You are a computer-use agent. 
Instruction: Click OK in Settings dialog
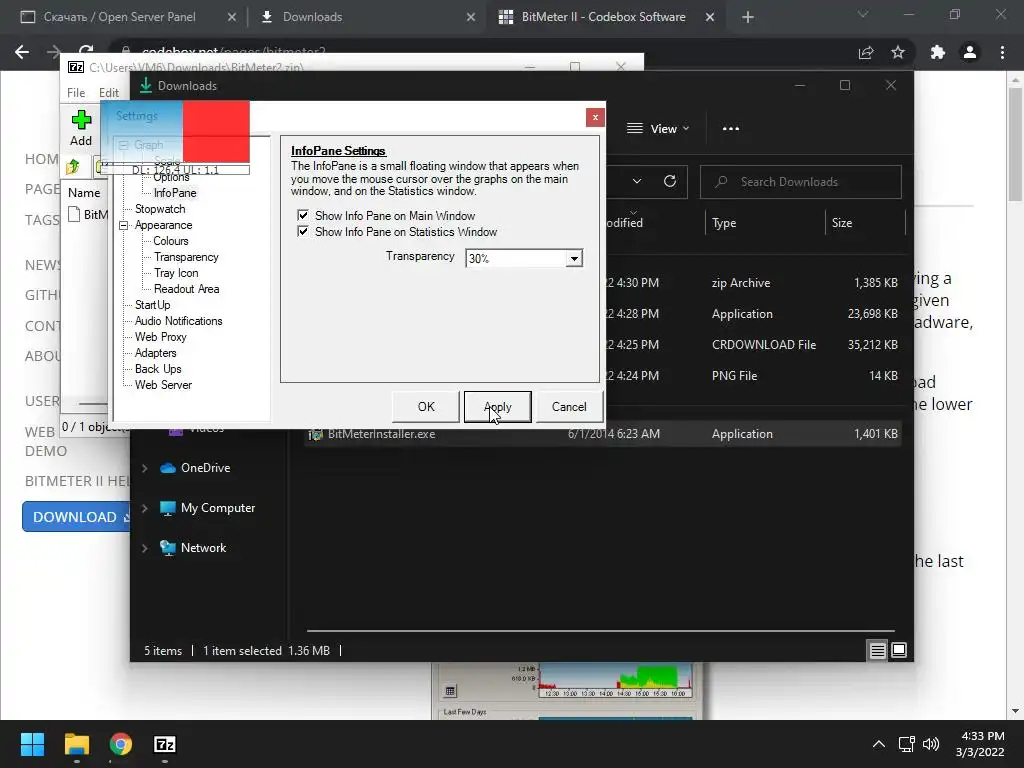coord(426,407)
